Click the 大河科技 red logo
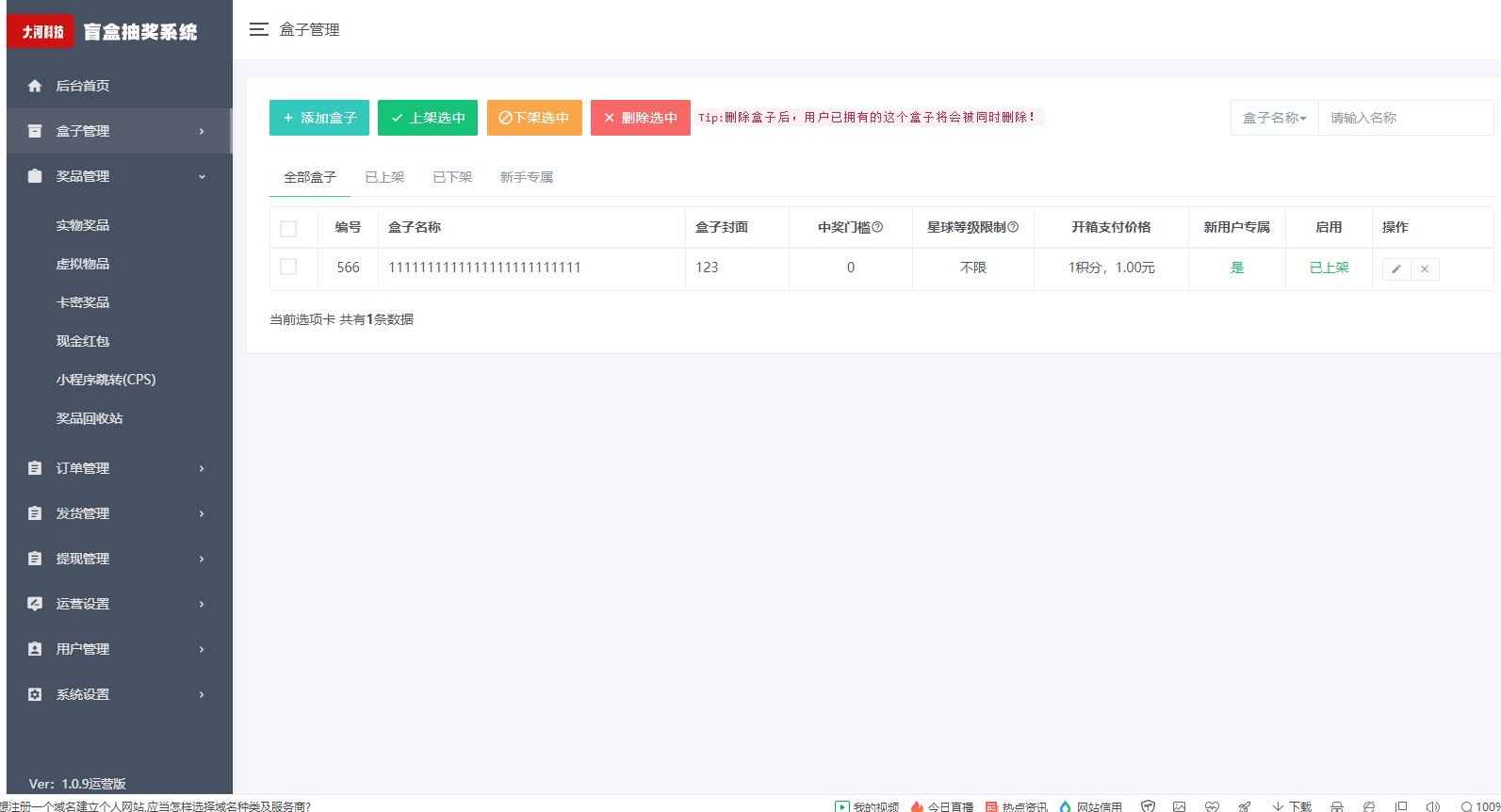 click(41, 32)
